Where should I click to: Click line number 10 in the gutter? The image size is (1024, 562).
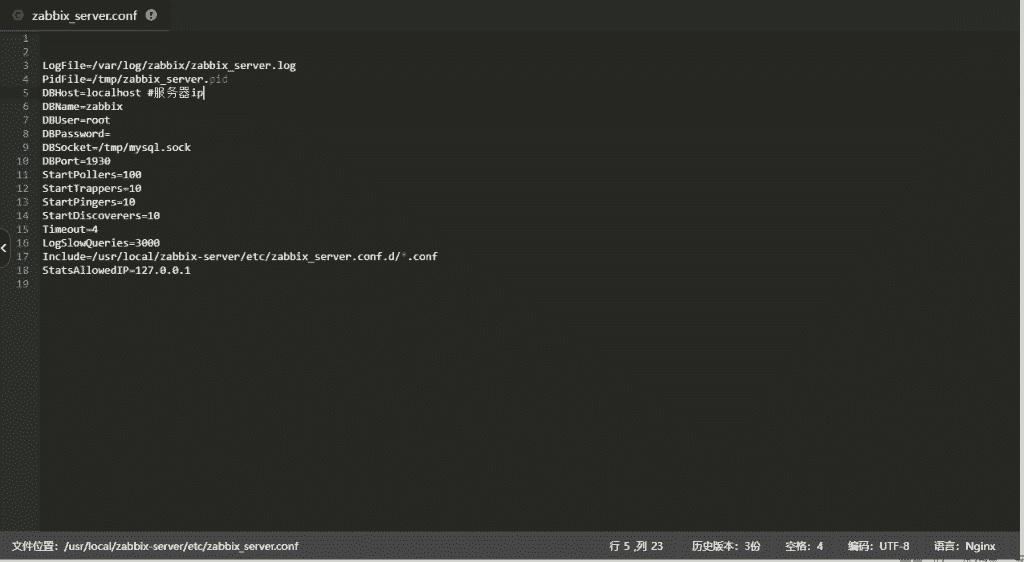23,161
